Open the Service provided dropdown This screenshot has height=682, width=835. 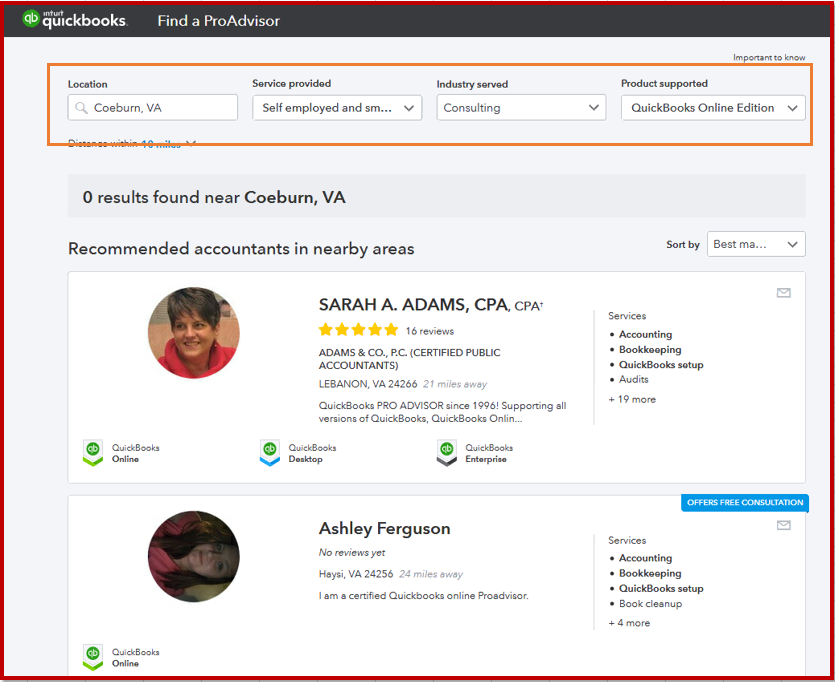[x=337, y=108]
